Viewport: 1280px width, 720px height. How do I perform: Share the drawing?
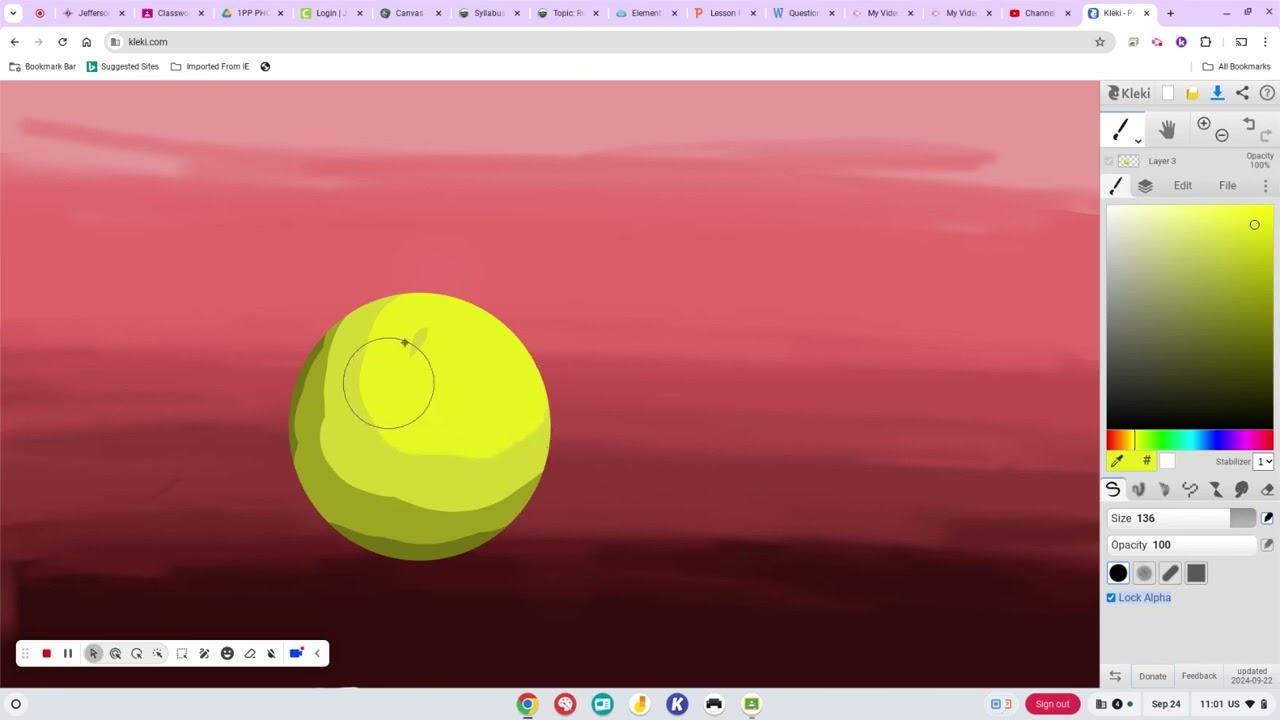[x=1242, y=93]
